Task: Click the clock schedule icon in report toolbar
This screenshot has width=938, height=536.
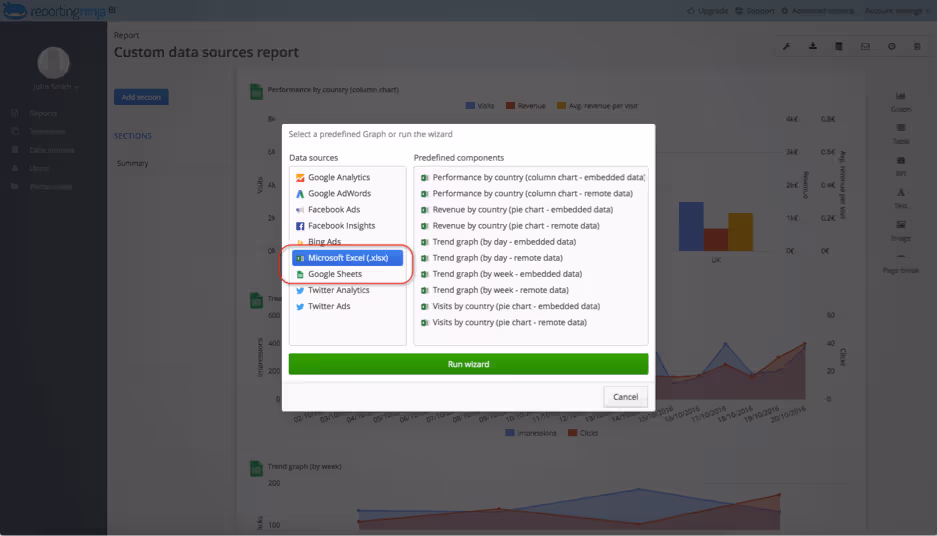Action: point(892,47)
